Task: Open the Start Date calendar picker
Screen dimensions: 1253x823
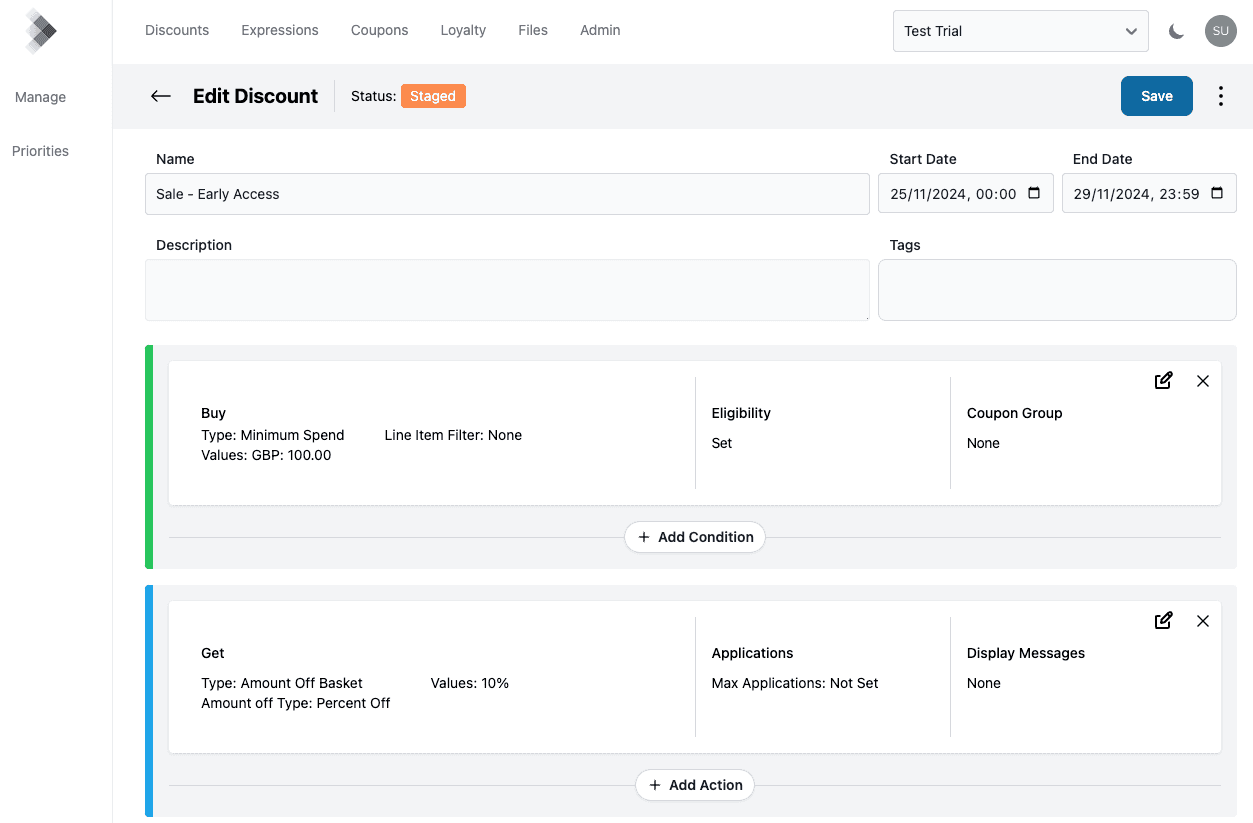Action: tap(1035, 193)
